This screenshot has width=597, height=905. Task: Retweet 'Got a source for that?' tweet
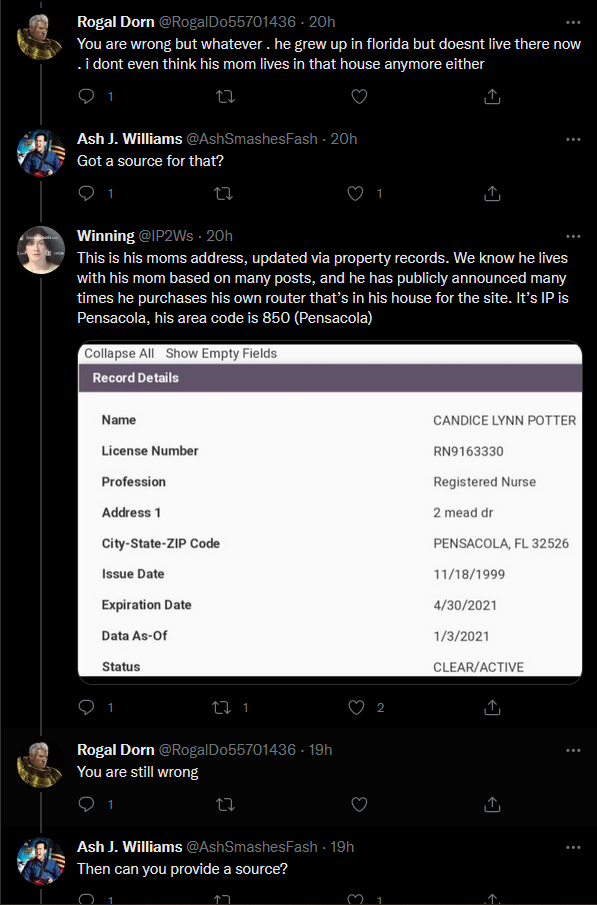223,193
